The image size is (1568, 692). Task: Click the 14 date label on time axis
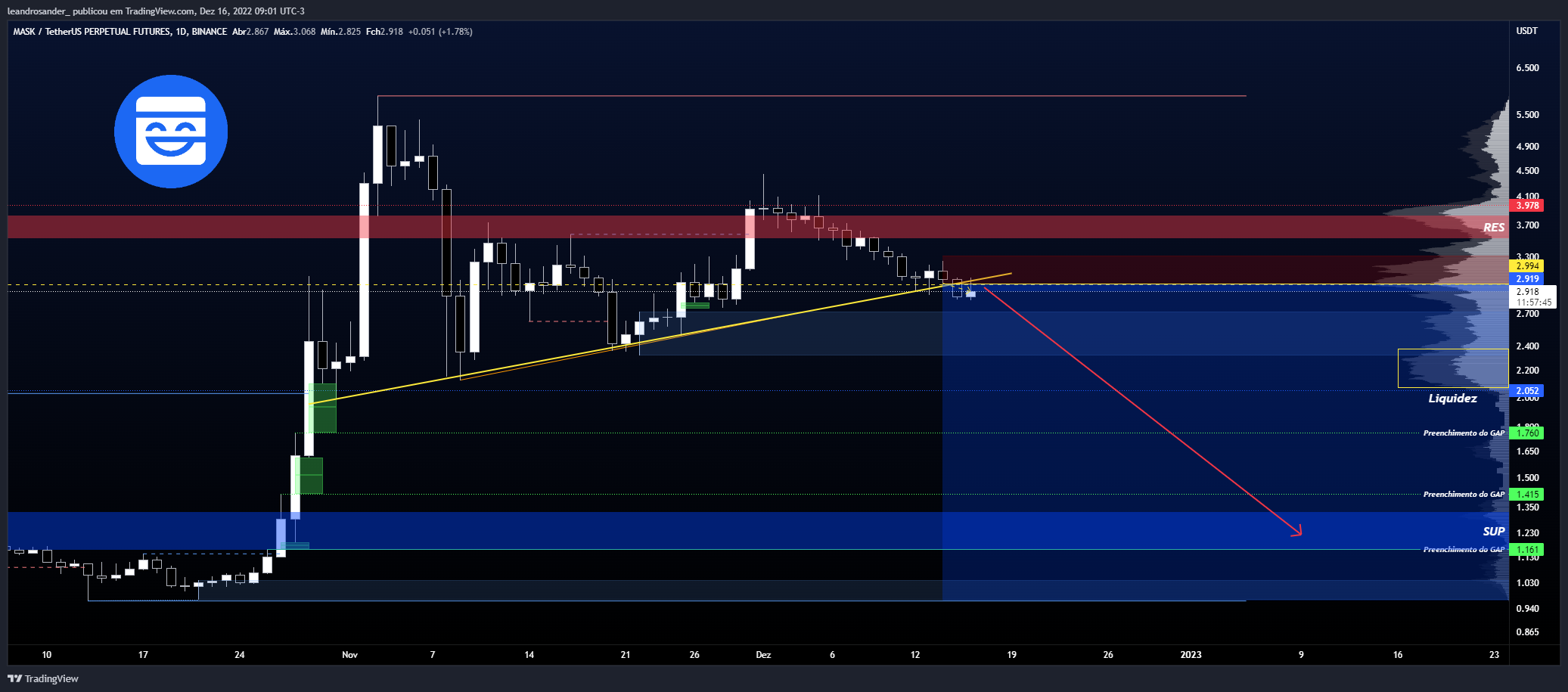[529, 655]
